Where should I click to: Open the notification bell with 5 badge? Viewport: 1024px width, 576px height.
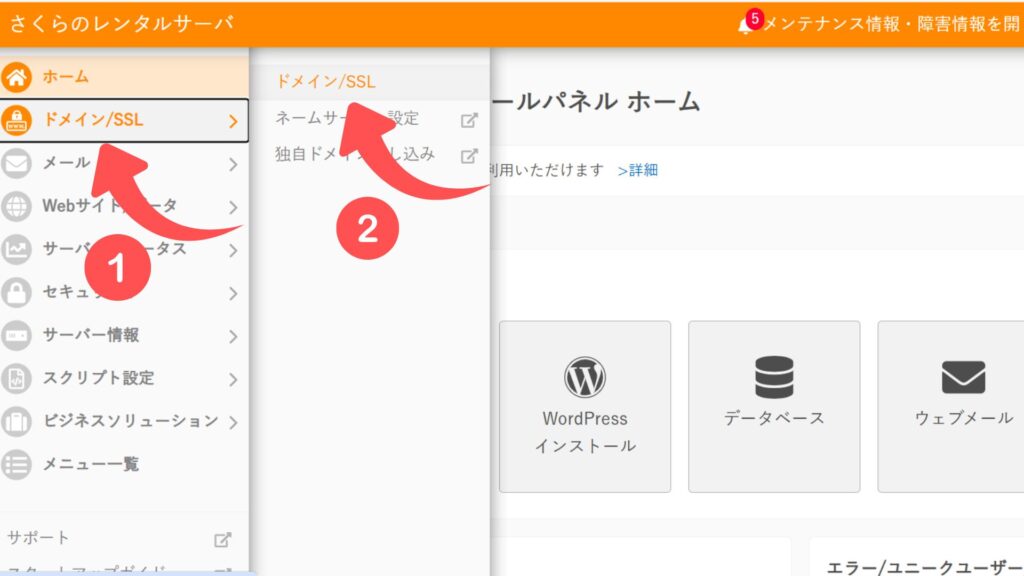tap(750, 23)
